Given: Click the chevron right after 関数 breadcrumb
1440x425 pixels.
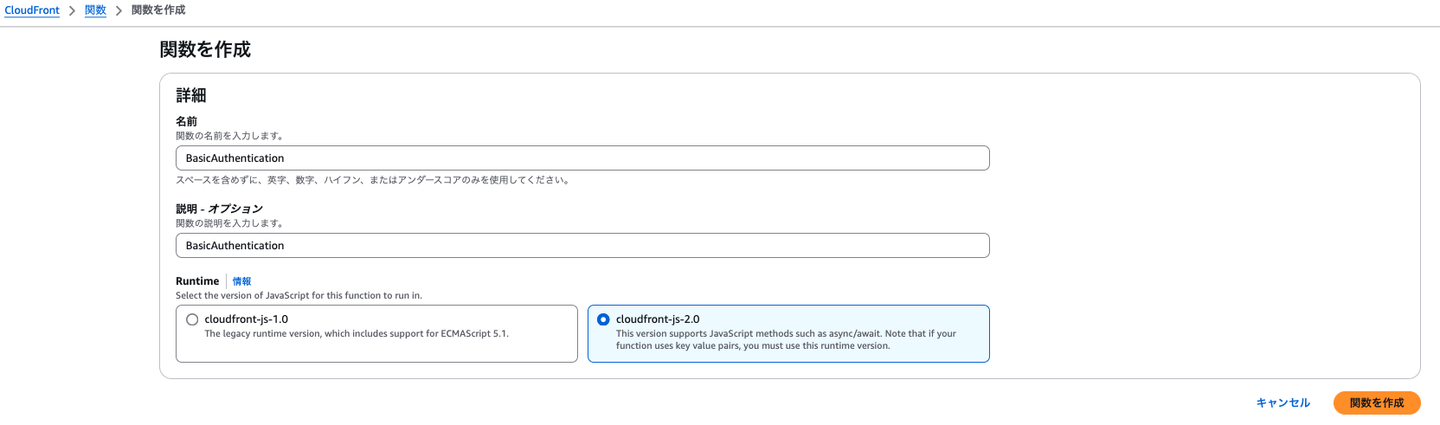Looking at the screenshot, I should (119, 11).
